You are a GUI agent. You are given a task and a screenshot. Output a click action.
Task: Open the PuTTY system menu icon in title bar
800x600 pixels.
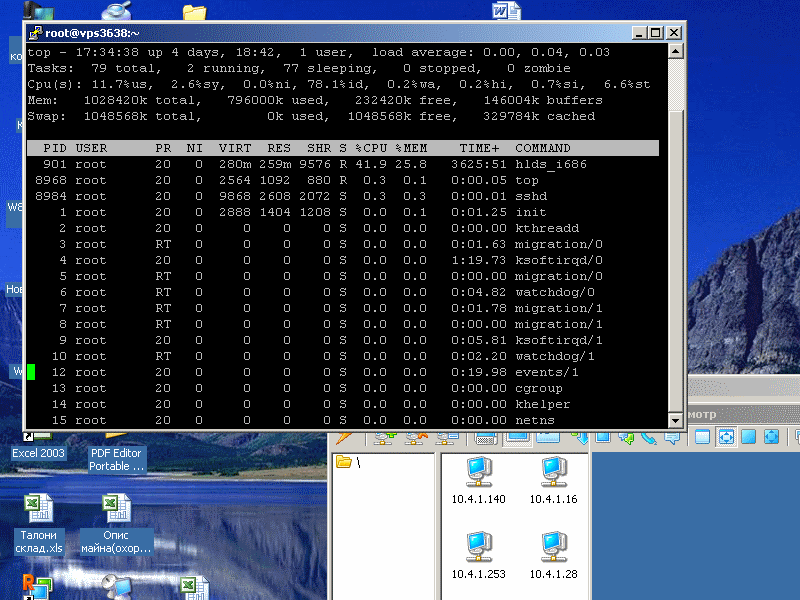(x=35, y=33)
